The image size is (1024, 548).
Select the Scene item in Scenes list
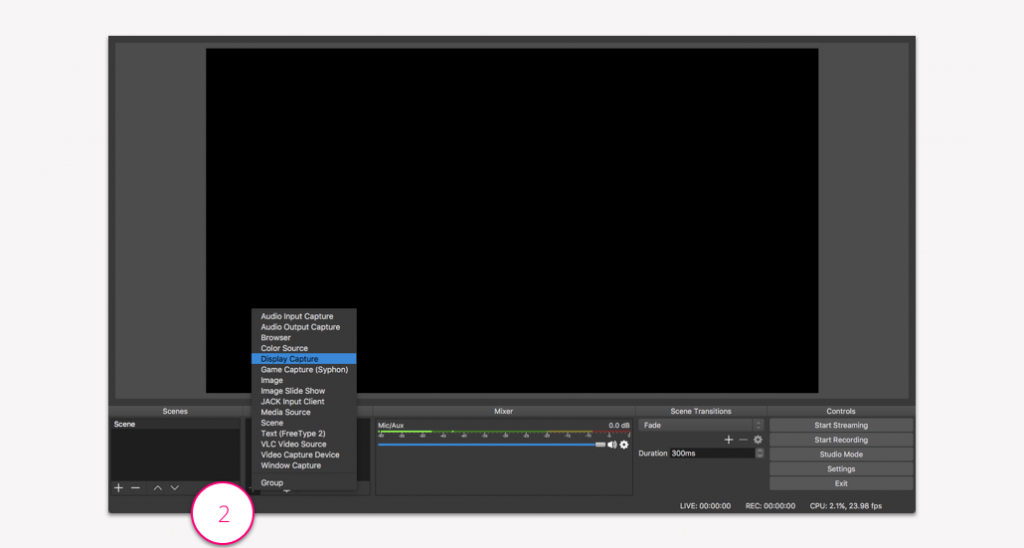(175, 425)
